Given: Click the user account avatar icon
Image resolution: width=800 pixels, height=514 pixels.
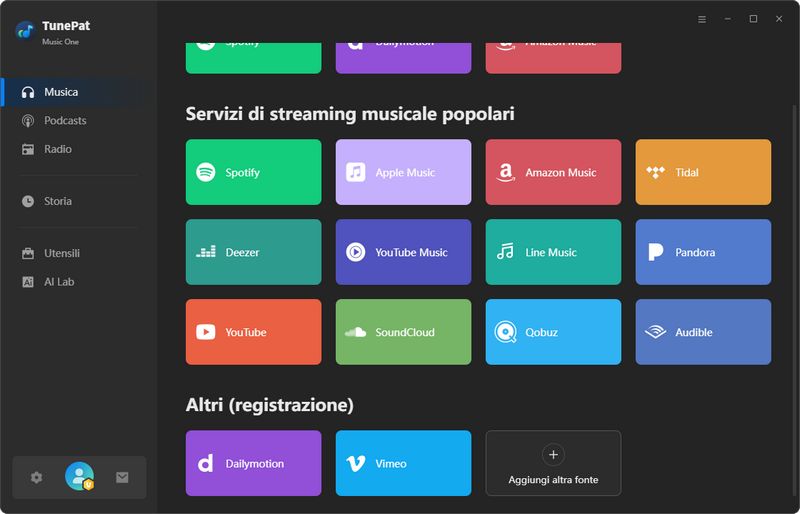Looking at the screenshot, I should click(80, 476).
